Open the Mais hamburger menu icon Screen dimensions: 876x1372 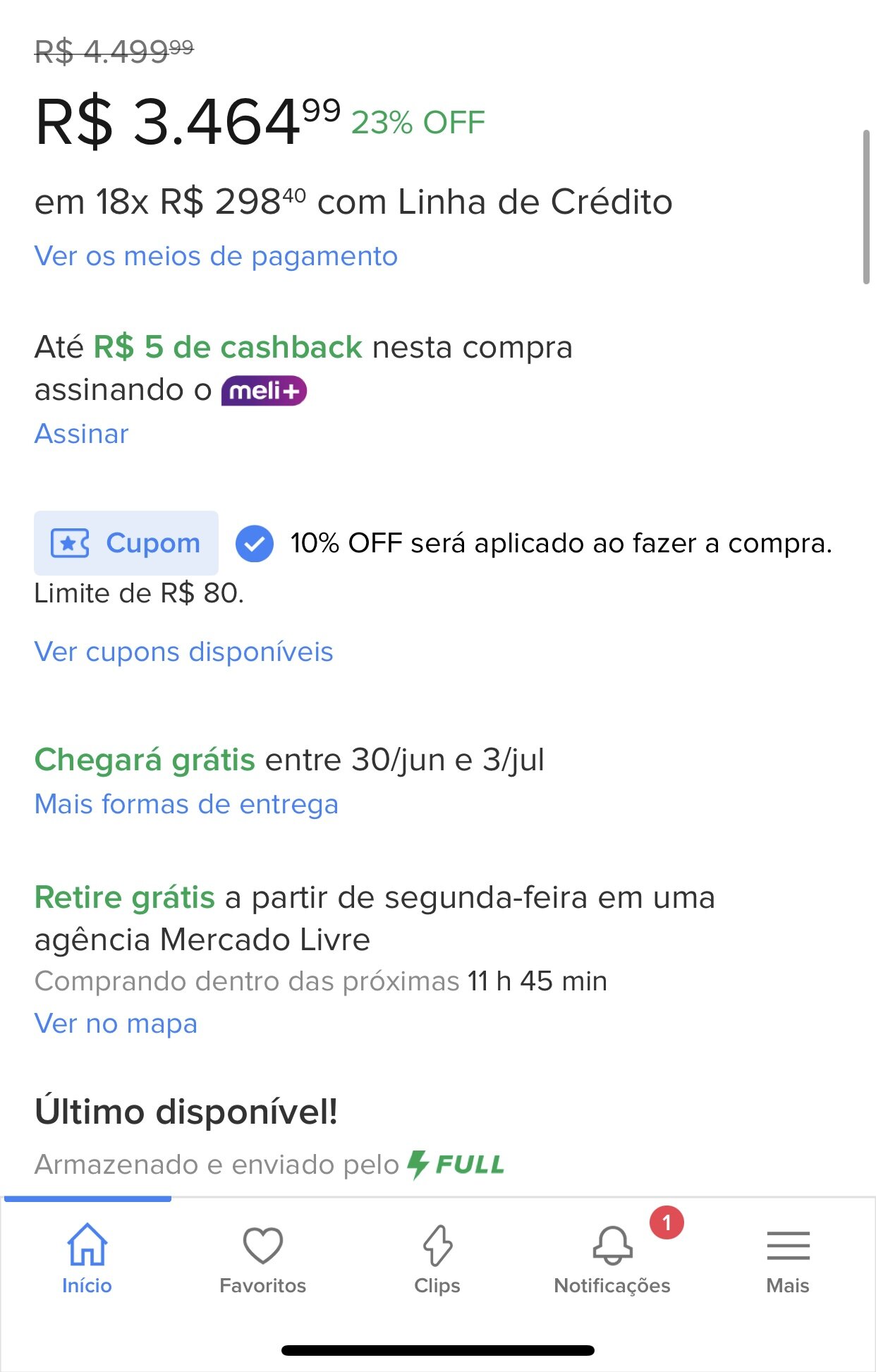pos(788,1245)
